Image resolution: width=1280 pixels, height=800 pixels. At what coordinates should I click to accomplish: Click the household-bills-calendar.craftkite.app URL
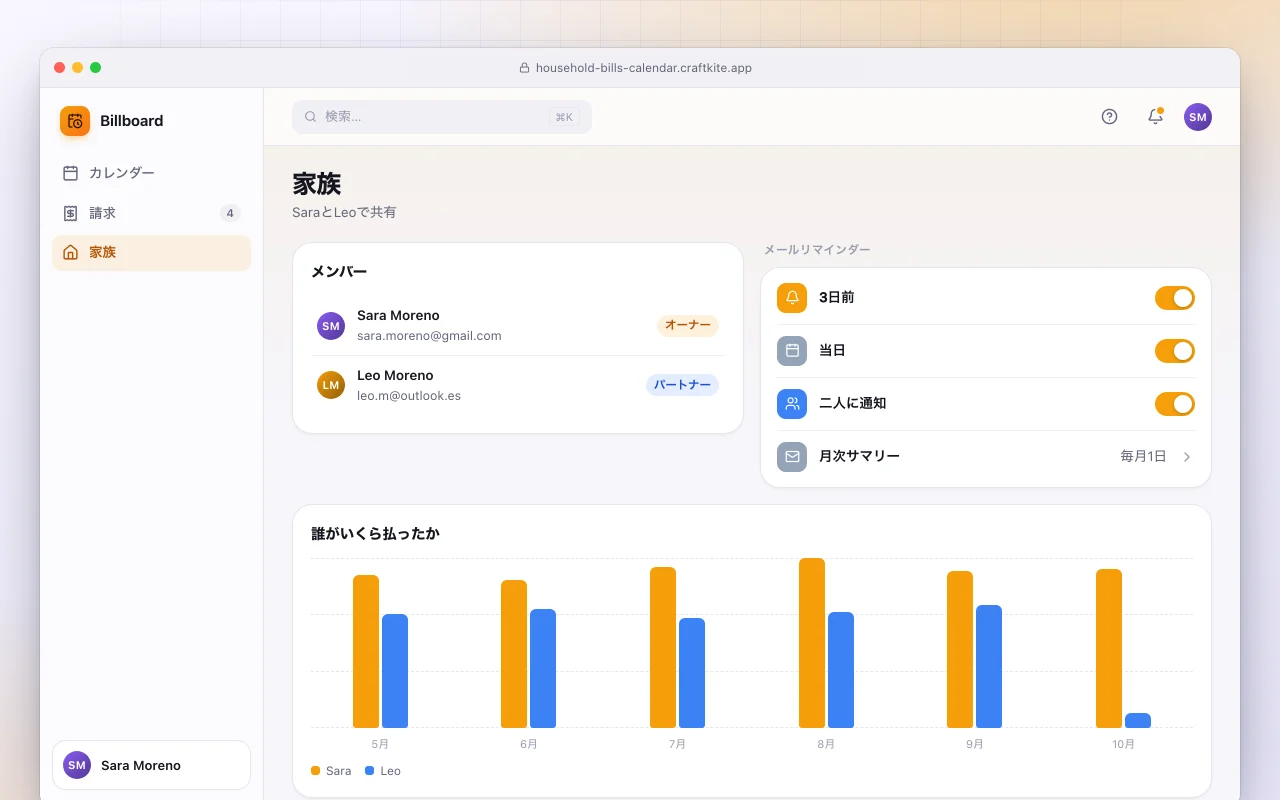644,68
